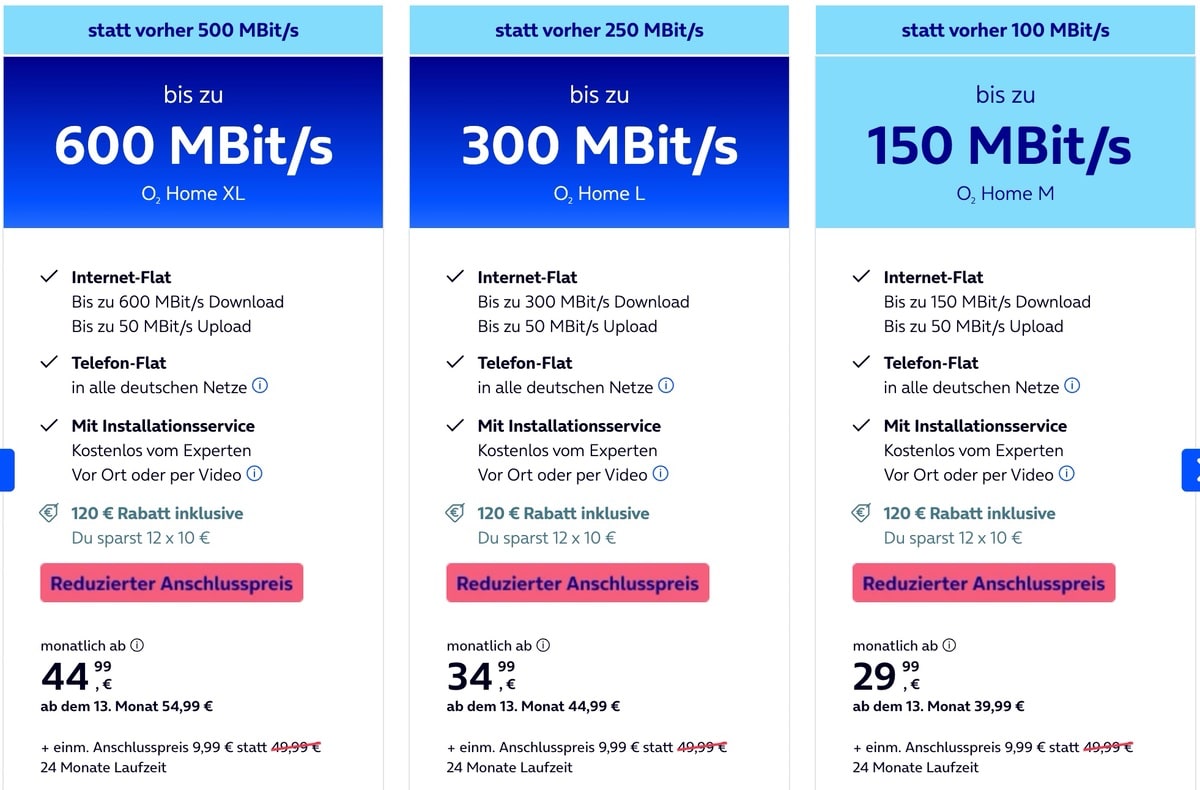Click info icon beside Telefon-Flat in Home M
Screen dimensions: 1200x790
pos(1072,386)
